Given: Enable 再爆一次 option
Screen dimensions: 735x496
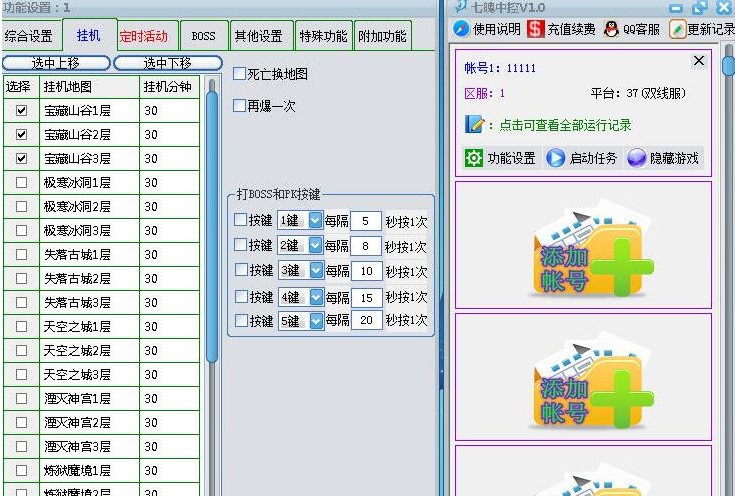Looking at the screenshot, I should 239,105.
